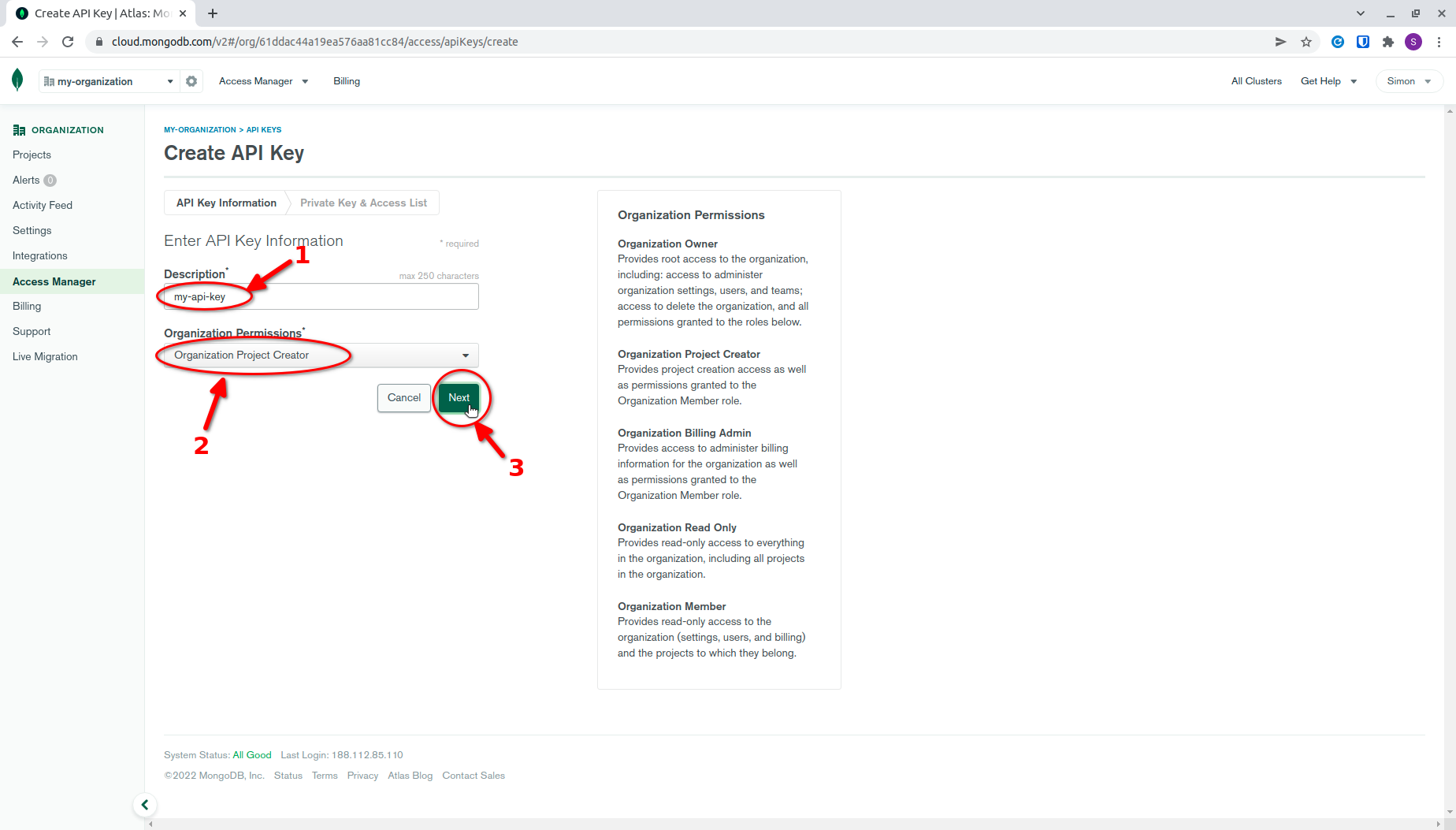Open the Privacy footer link
Screen dimensions: 1456x830
(x=362, y=776)
